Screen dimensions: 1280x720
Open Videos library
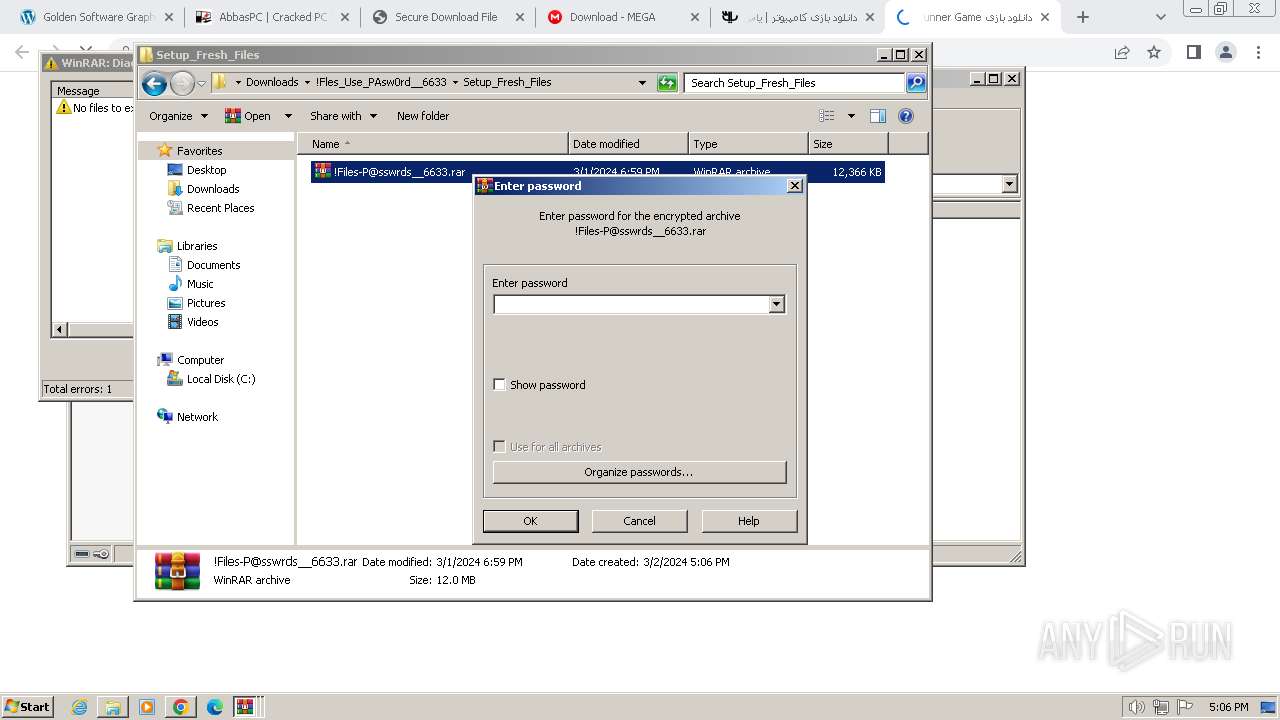coord(202,322)
